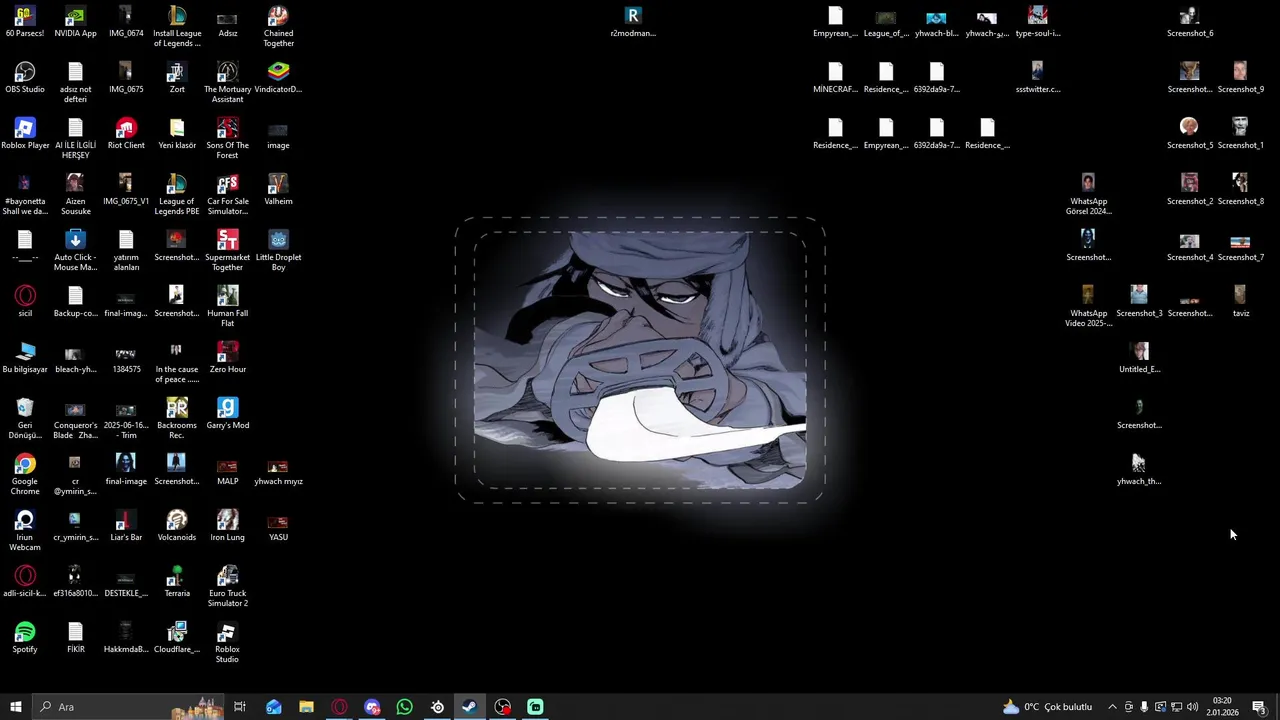1280x720 pixels.
Task: Launch NVIDIA App from the desktop
Action: coord(75,22)
